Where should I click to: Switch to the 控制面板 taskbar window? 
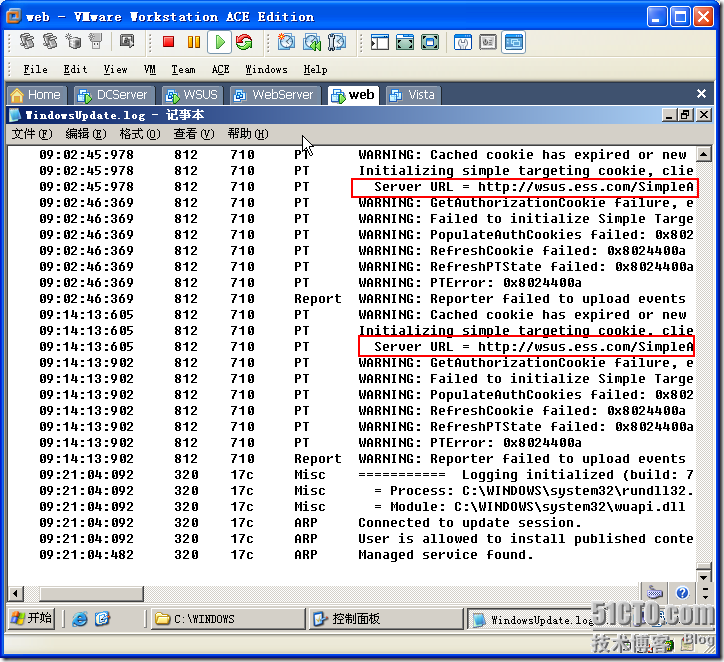(x=386, y=619)
